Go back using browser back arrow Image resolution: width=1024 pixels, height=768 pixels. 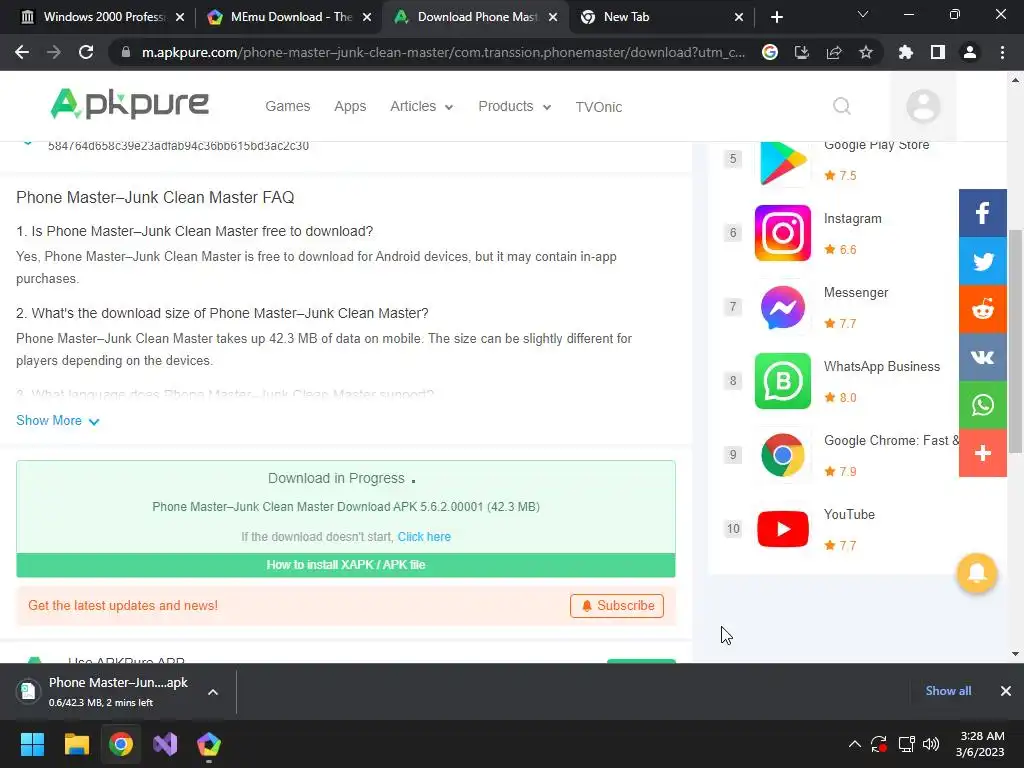(22, 52)
